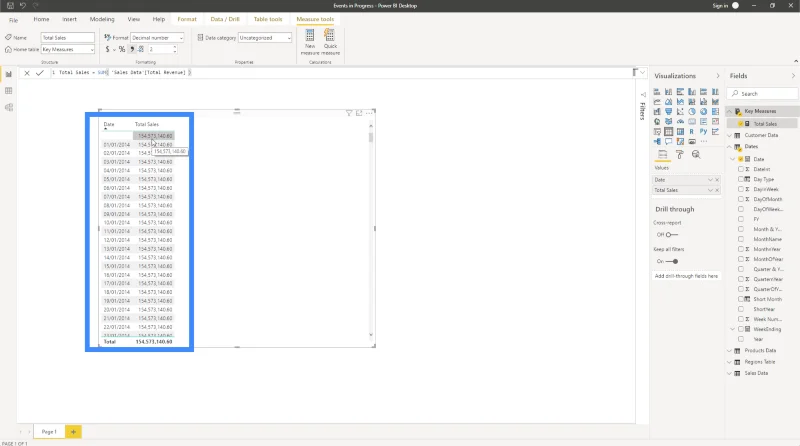Toggle Keep all filters switch
Screen dimensions: 800x446
(671, 261)
